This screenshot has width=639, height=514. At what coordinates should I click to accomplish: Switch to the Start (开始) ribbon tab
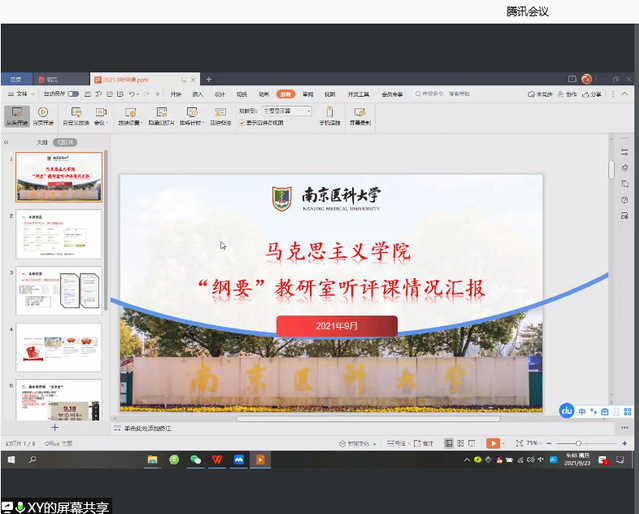point(176,94)
